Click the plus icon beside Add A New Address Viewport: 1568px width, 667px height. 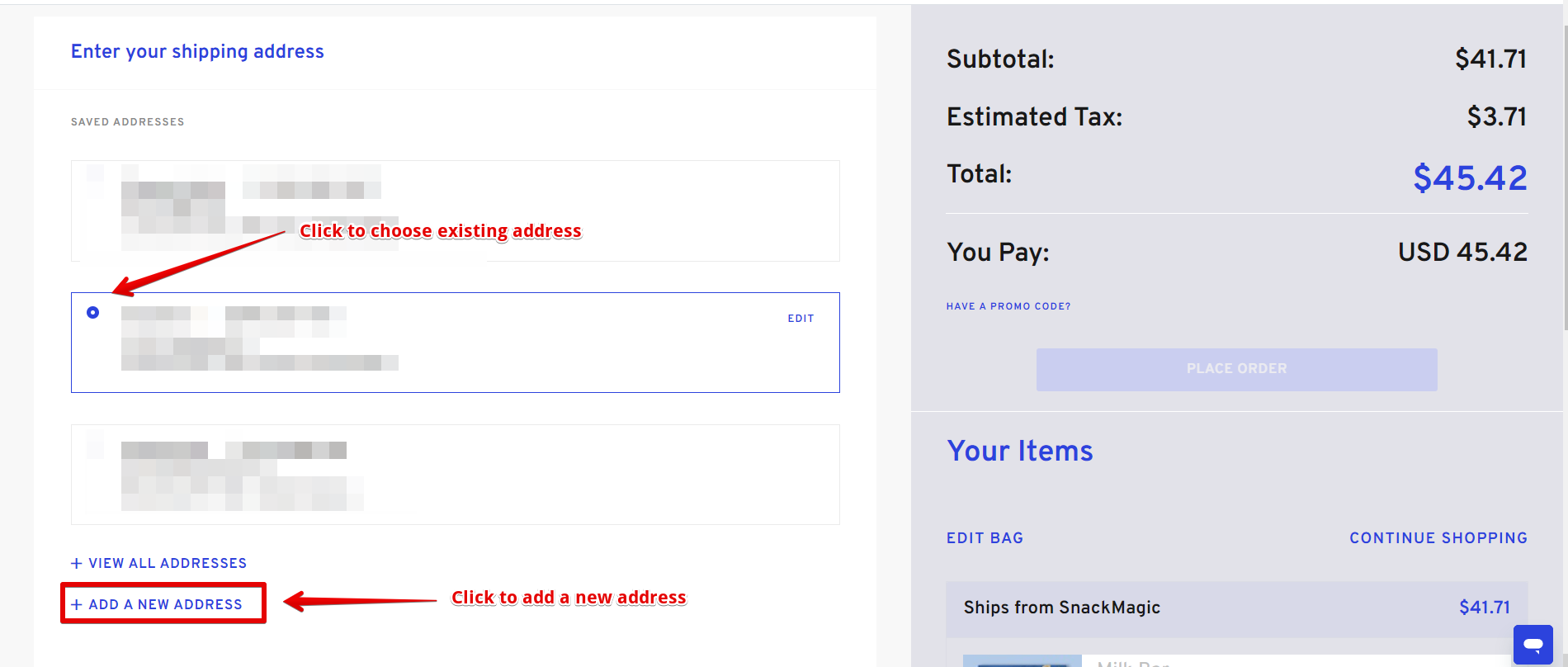[77, 604]
